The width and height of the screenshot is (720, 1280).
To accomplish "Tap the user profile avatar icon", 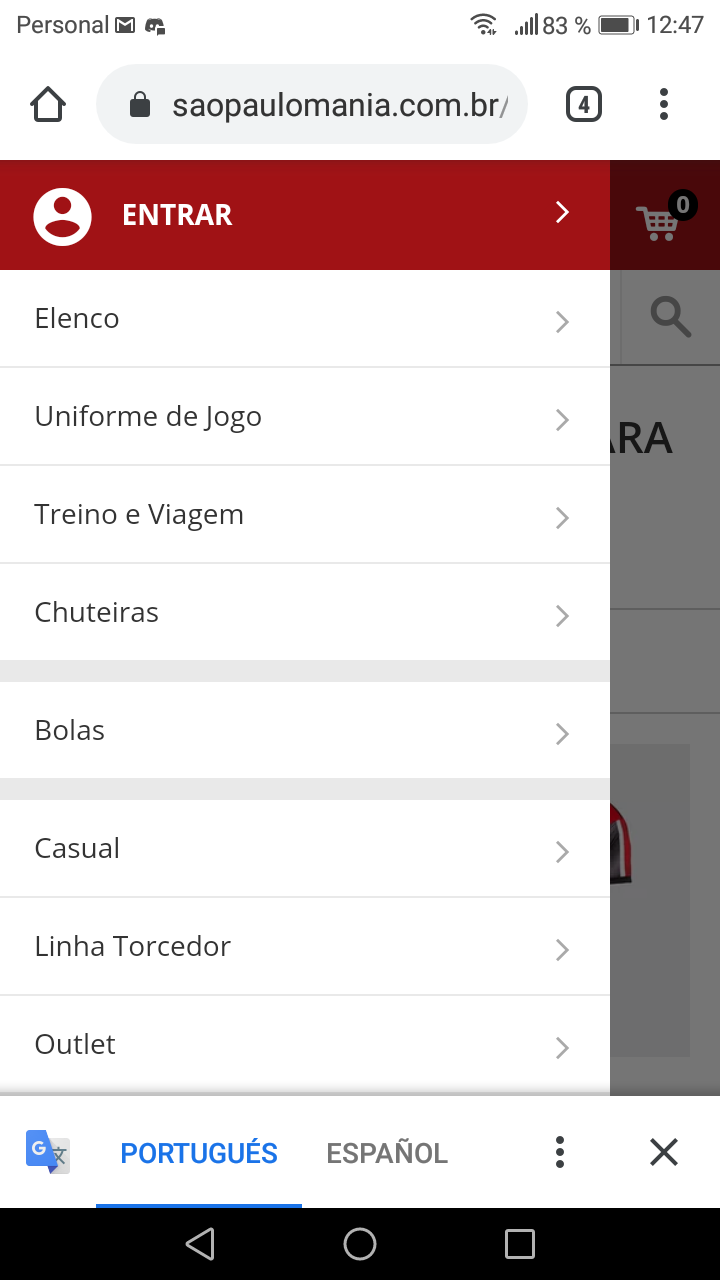I will pyautogui.click(x=62, y=216).
